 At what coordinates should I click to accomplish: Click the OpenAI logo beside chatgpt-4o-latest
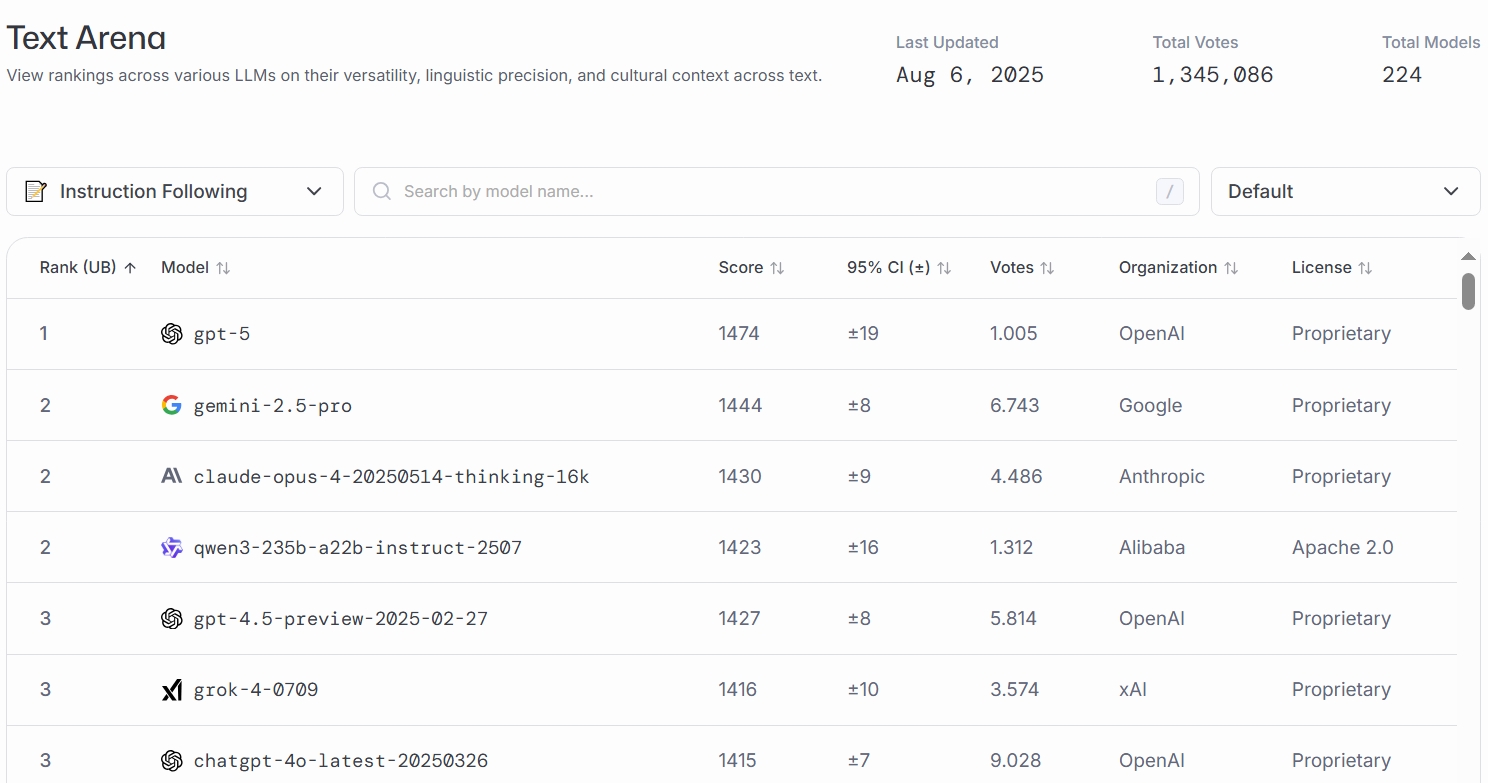pyautogui.click(x=172, y=761)
